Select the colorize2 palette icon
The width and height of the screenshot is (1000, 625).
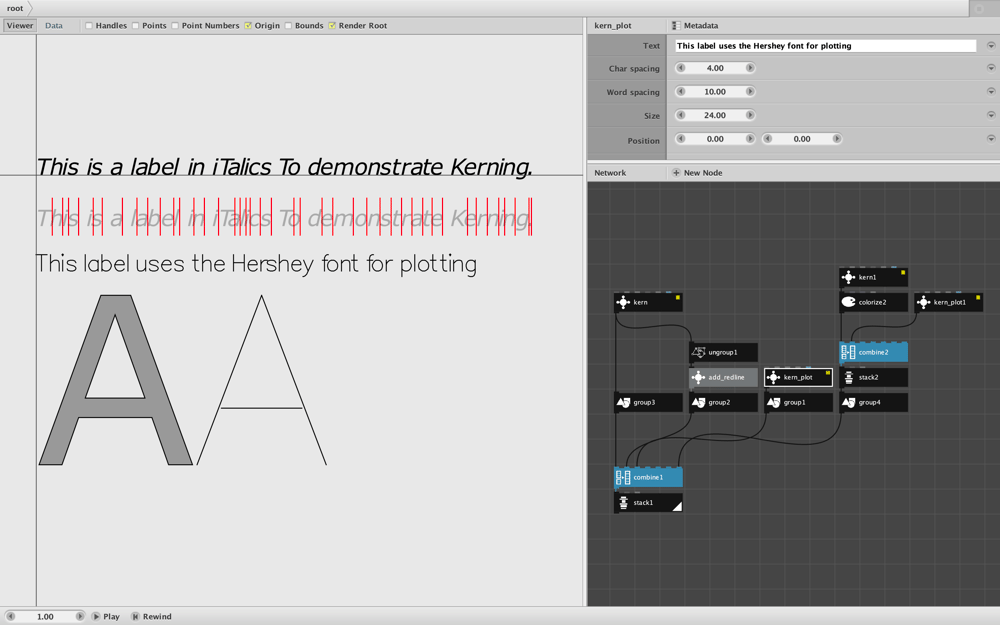coord(848,302)
